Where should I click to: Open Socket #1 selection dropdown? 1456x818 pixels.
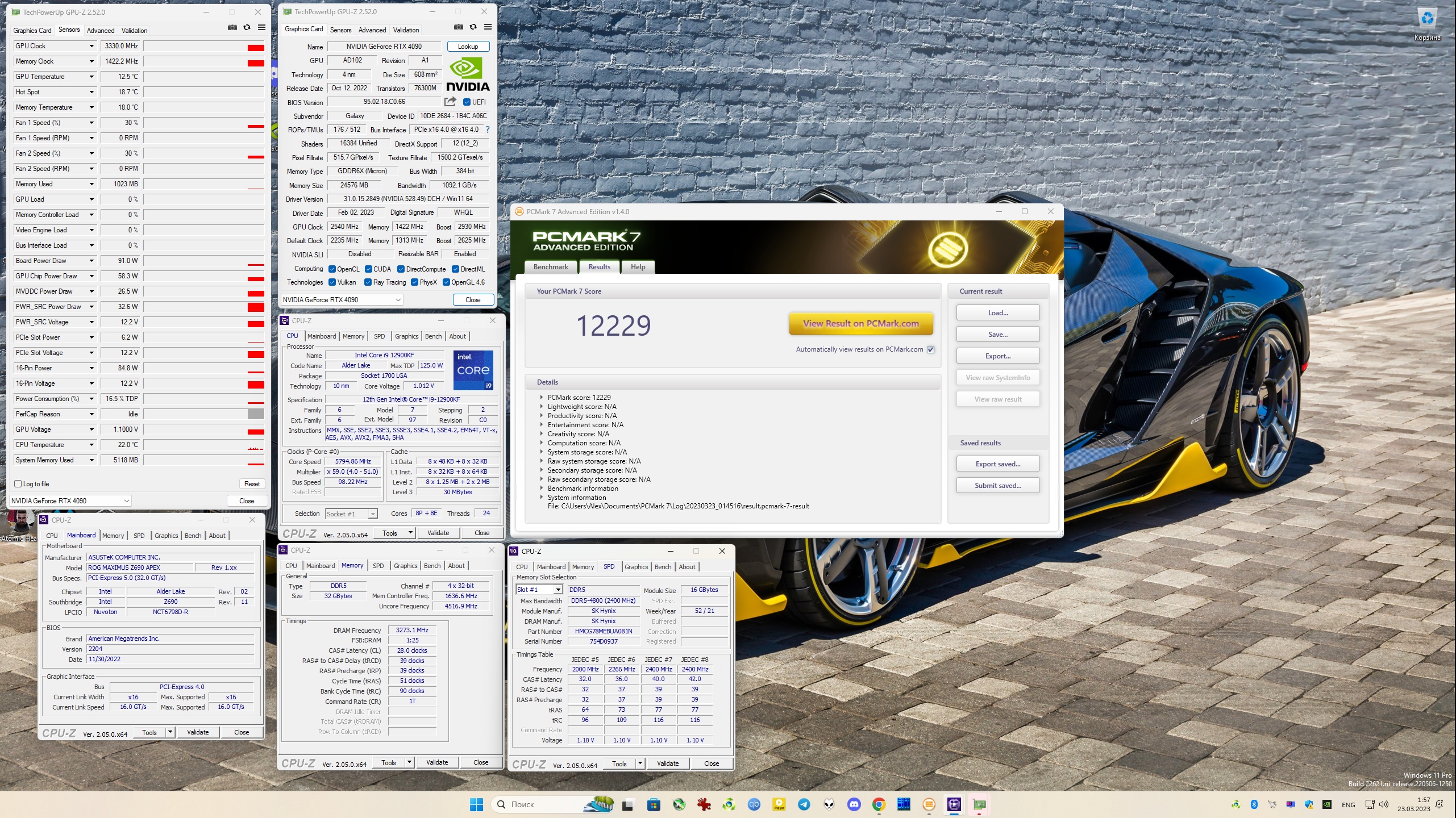(351, 514)
